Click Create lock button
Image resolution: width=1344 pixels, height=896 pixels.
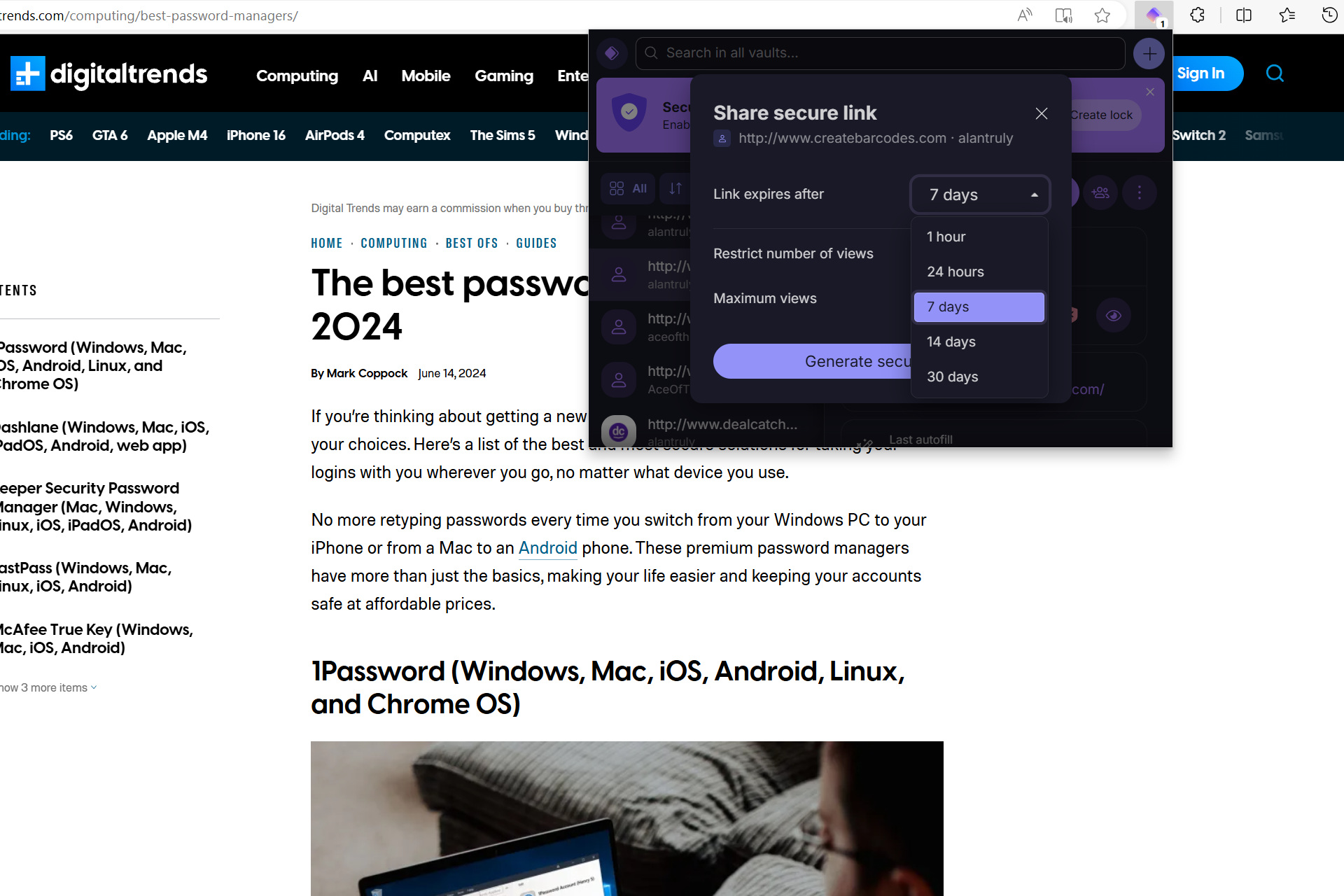click(1099, 115)
